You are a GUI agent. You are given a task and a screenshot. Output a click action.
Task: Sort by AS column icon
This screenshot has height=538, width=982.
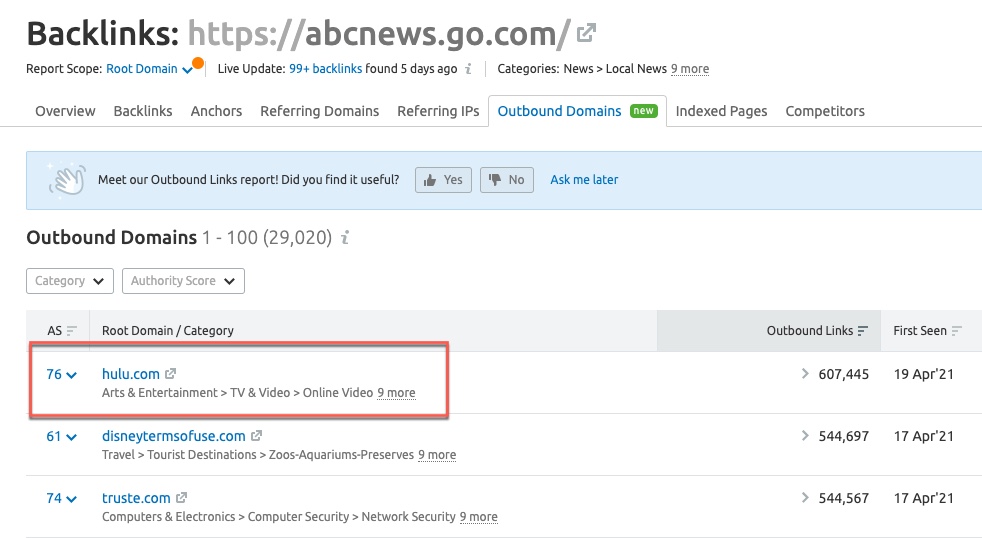[x=71, y=331]
